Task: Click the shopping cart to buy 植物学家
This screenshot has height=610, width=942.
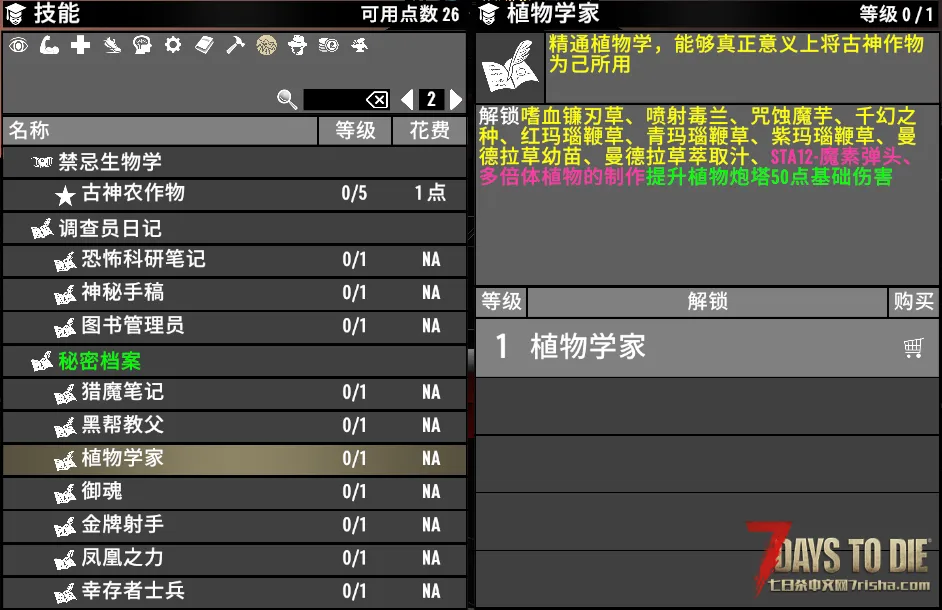Action: point(912,347)
